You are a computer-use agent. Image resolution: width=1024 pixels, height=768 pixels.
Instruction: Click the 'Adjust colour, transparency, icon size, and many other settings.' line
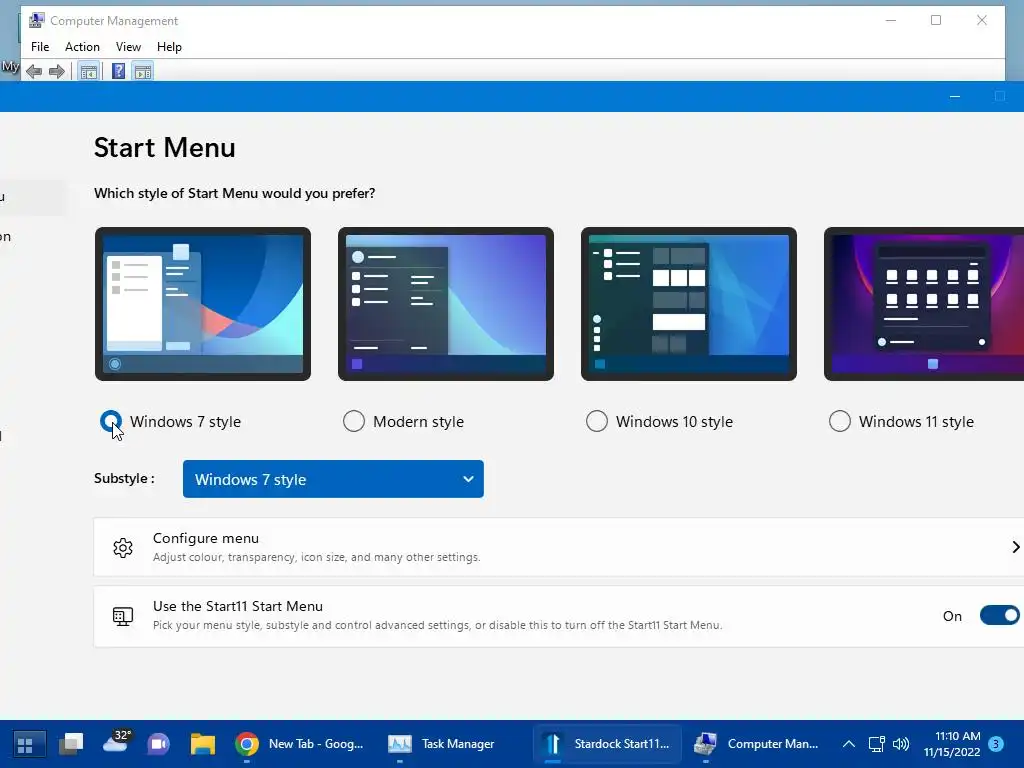317,557
